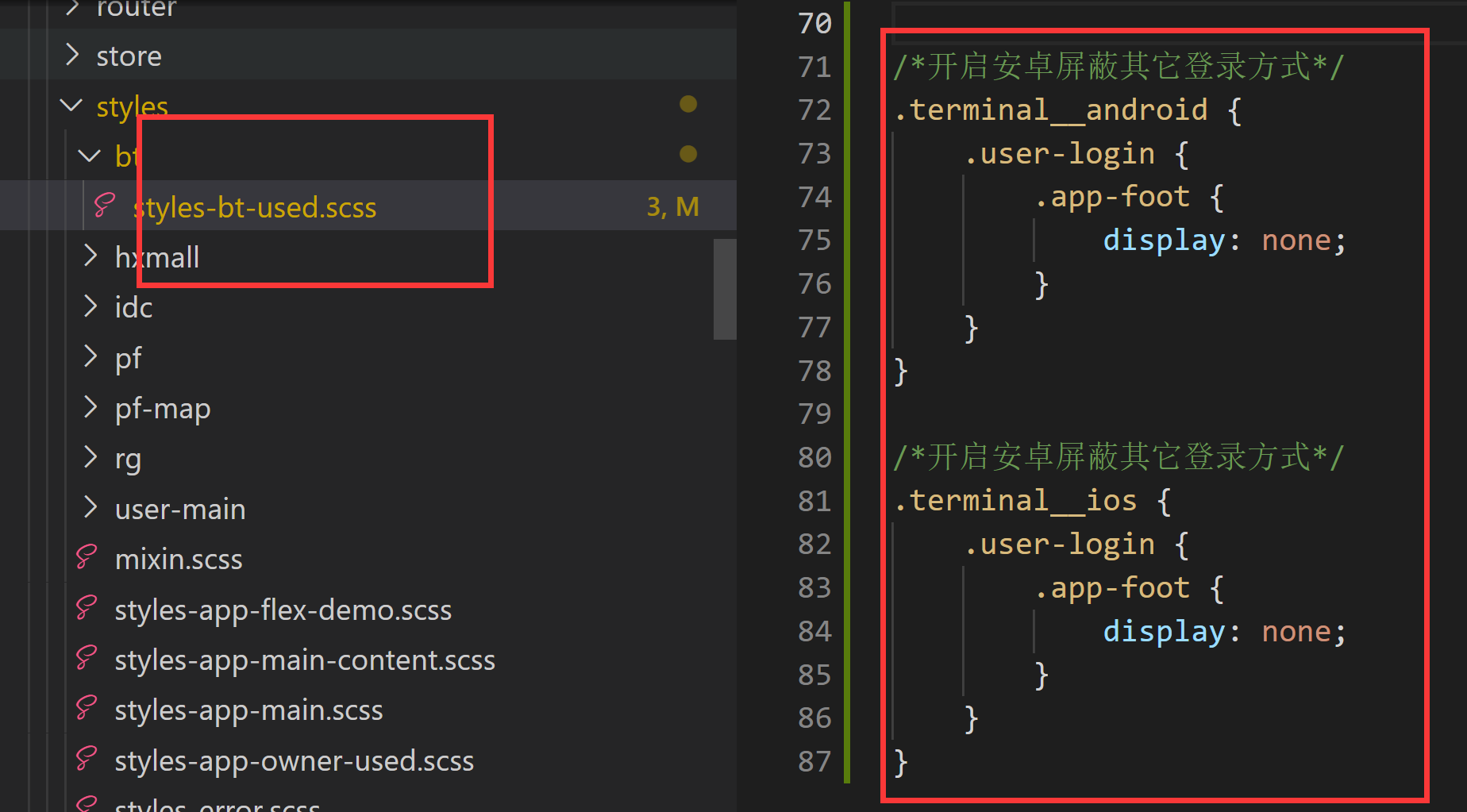Expand the idc folder chevron

coord(90,306)
